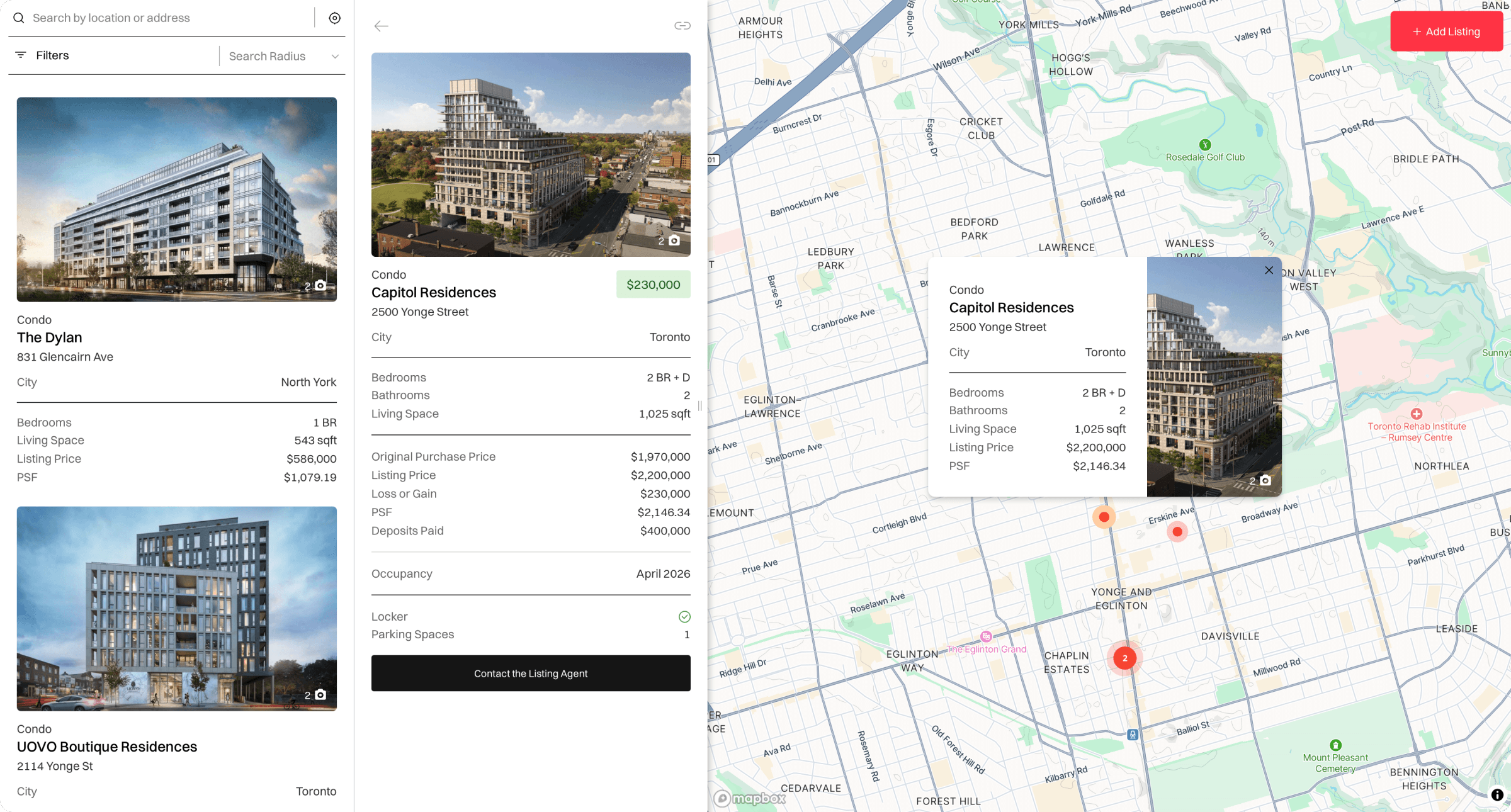Click the $400,000 deposits paid value
Viewport: 1511px width, 812px height.
coord(665,531)
